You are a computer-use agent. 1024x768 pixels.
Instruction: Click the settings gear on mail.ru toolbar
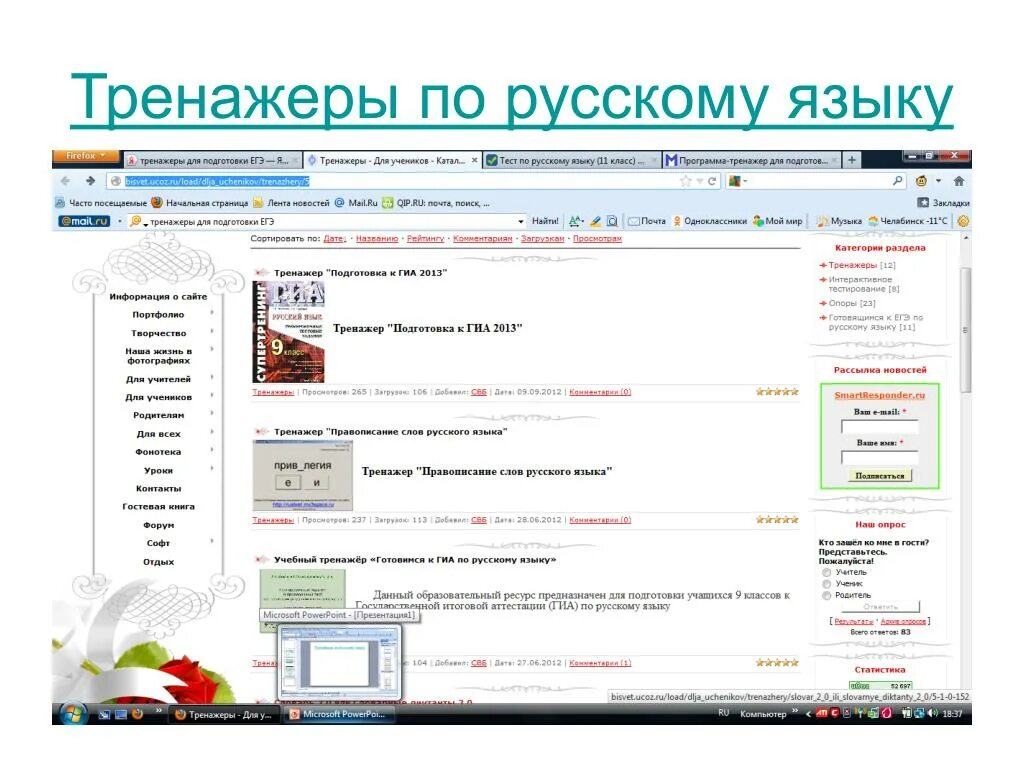pyautogui.click(x=963, y=221)
